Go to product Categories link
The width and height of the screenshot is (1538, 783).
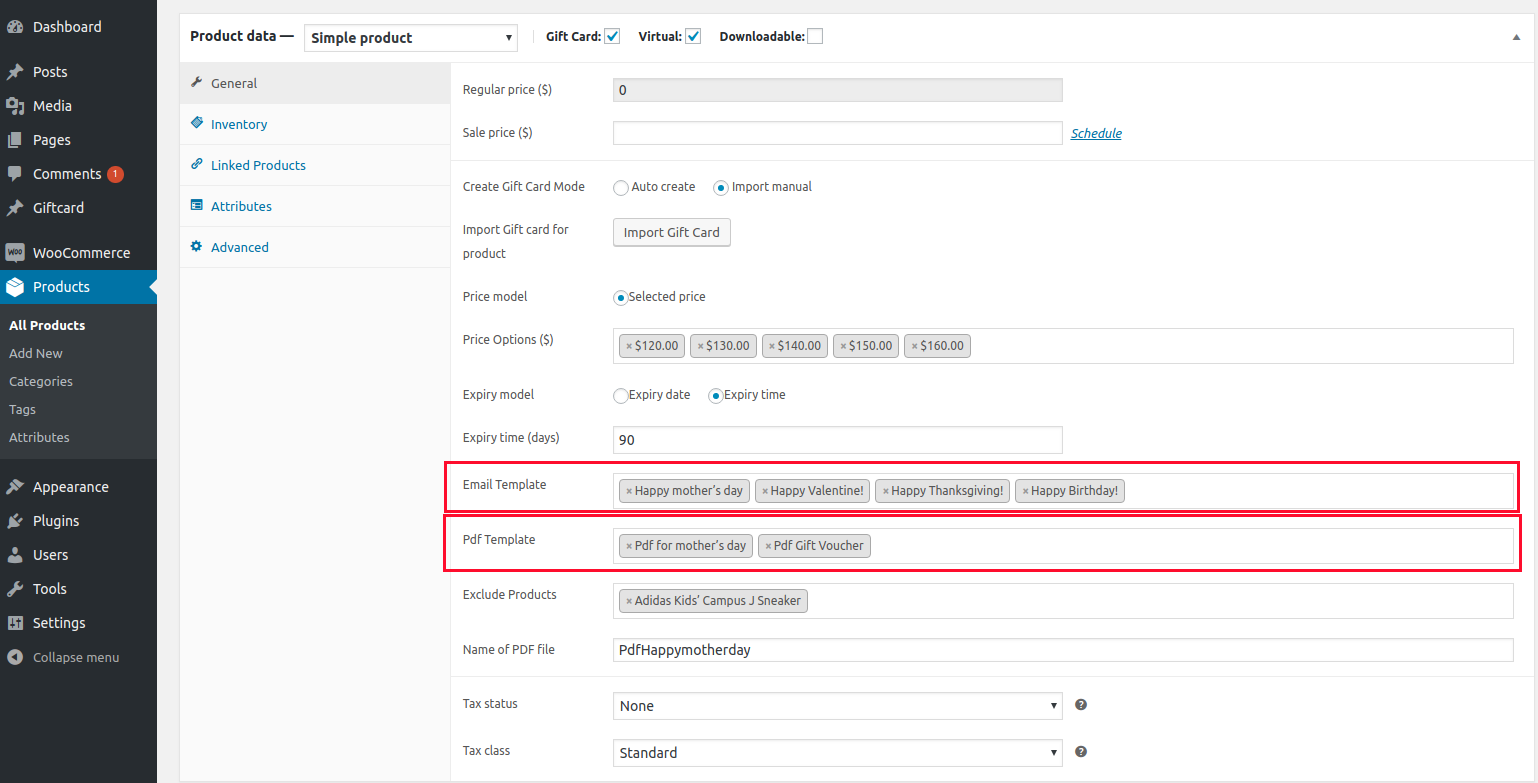click(41, 381)
